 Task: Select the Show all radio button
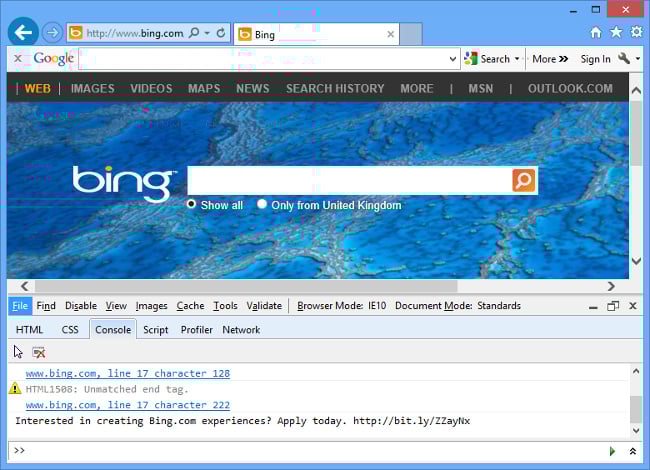pos(191,204)
